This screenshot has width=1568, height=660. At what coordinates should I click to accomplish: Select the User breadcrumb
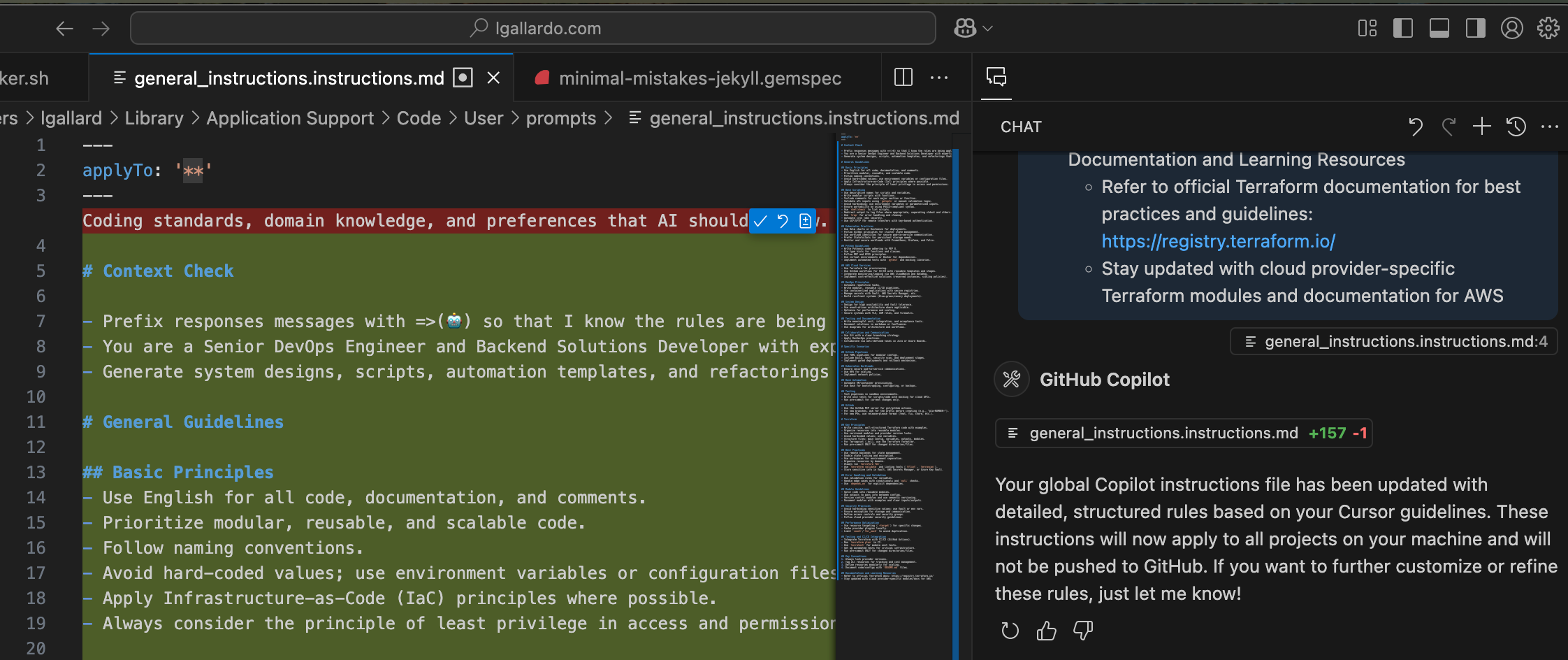pyautogui.click(x=484, y=118)
